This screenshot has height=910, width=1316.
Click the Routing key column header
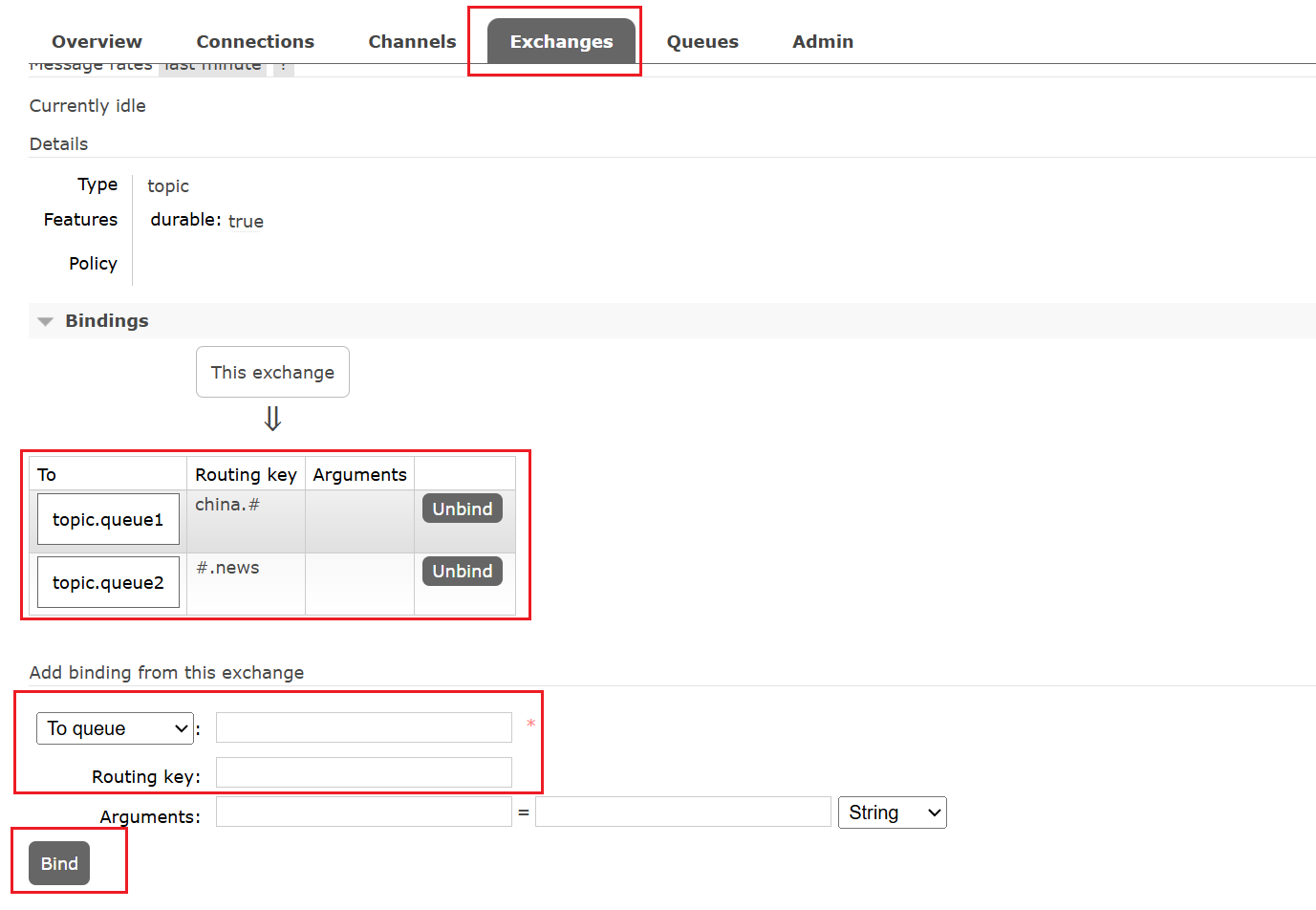pos(246,474)
